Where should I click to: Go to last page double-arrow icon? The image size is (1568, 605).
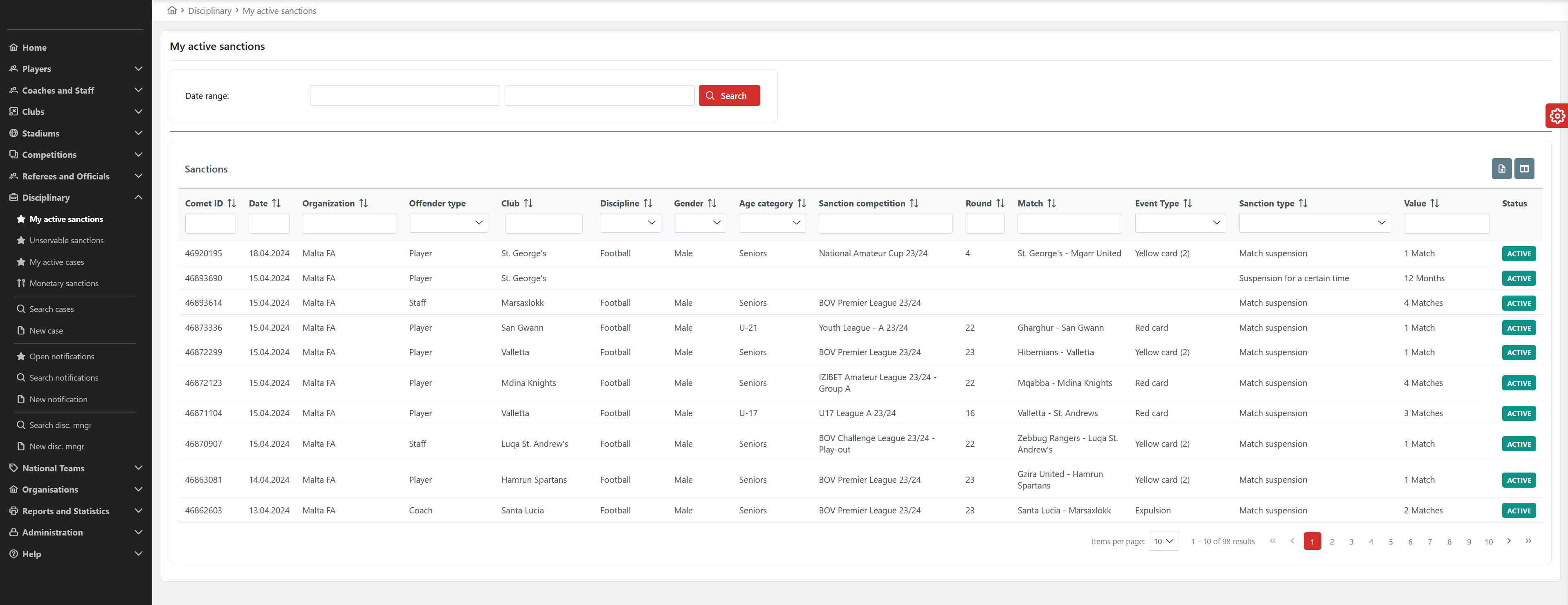tap(1528, 540)
